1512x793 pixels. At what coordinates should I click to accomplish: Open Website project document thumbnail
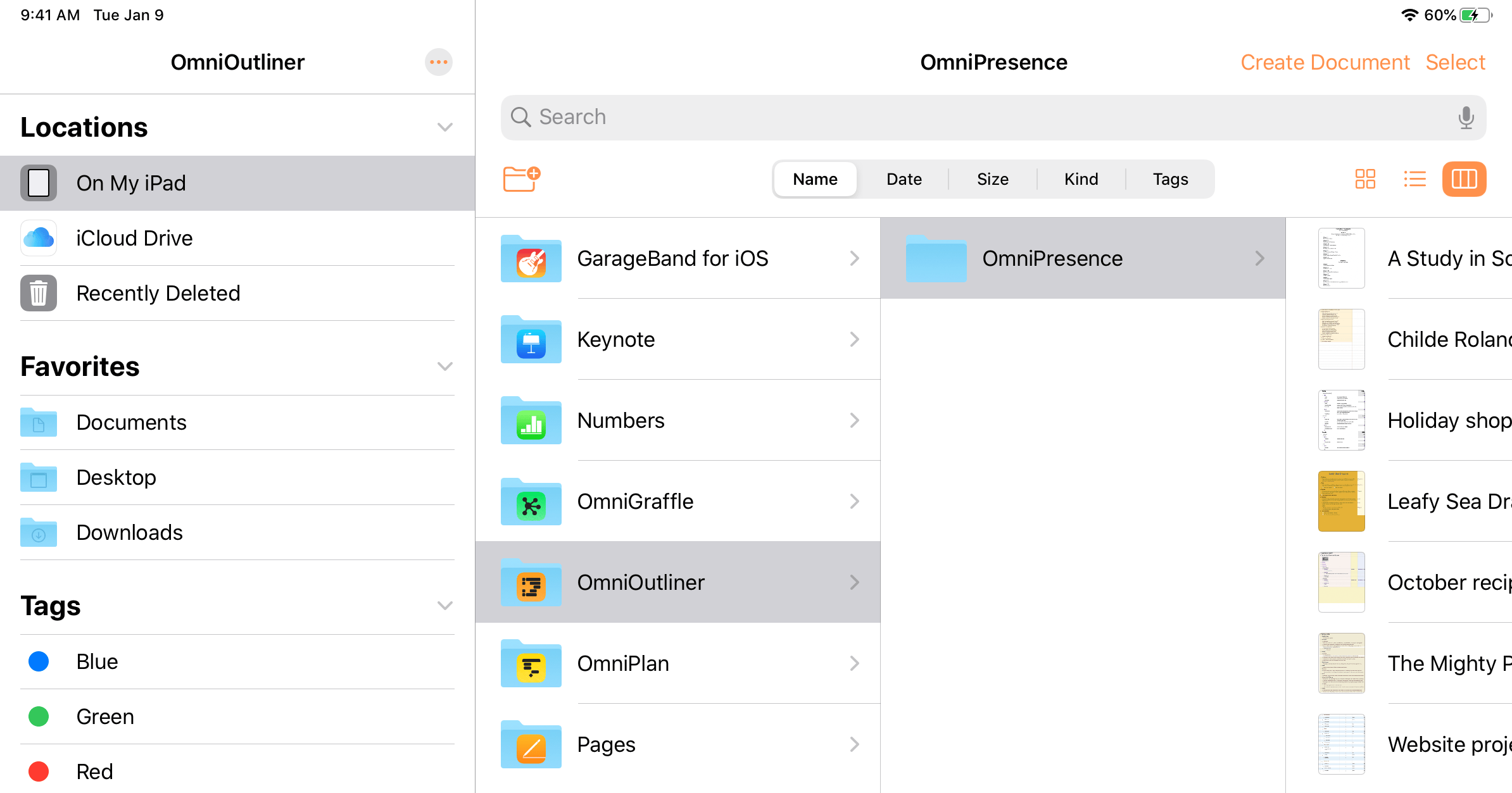pos(1341,744)
